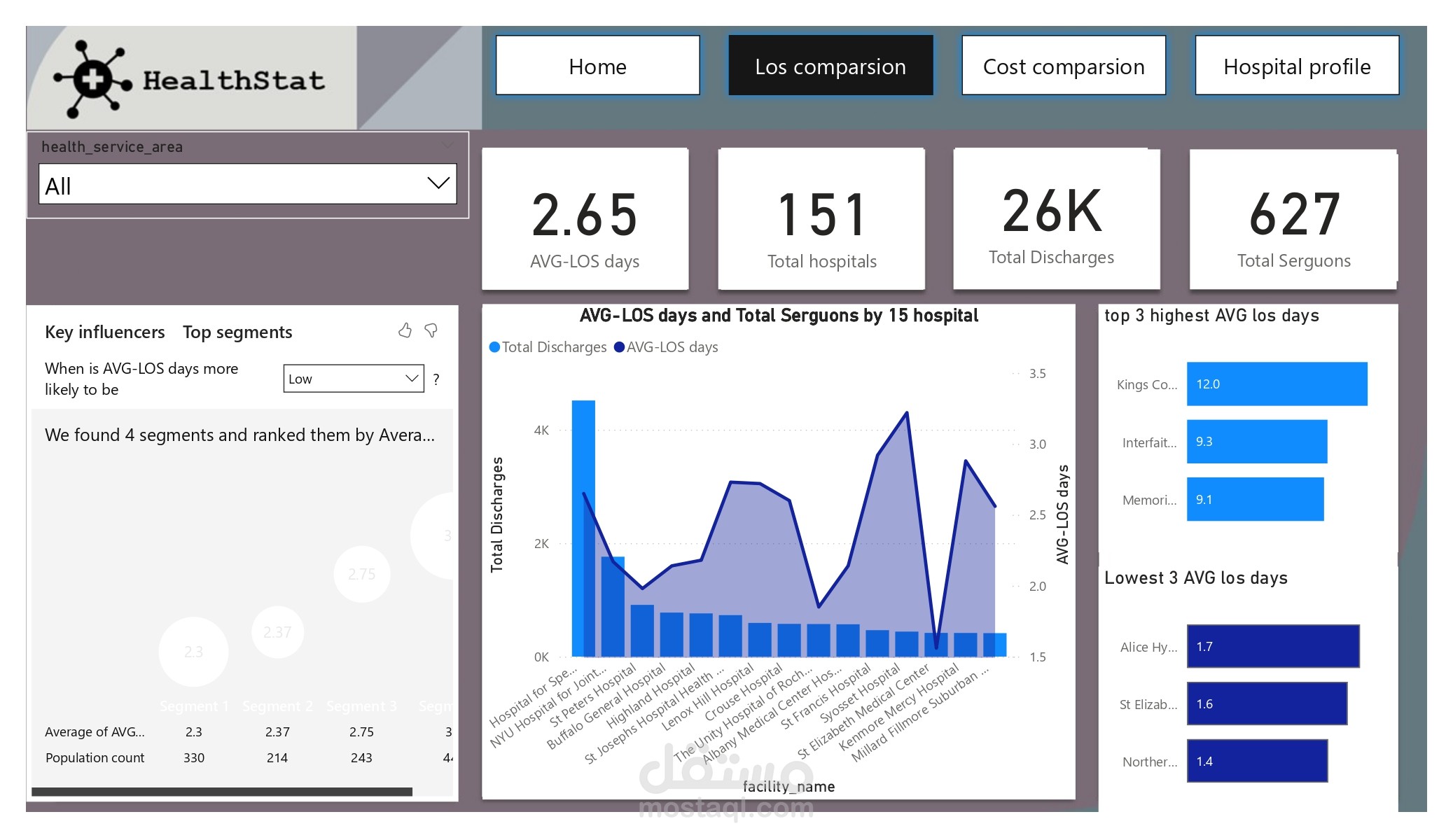Click the HealthStat logo icon

93,78
